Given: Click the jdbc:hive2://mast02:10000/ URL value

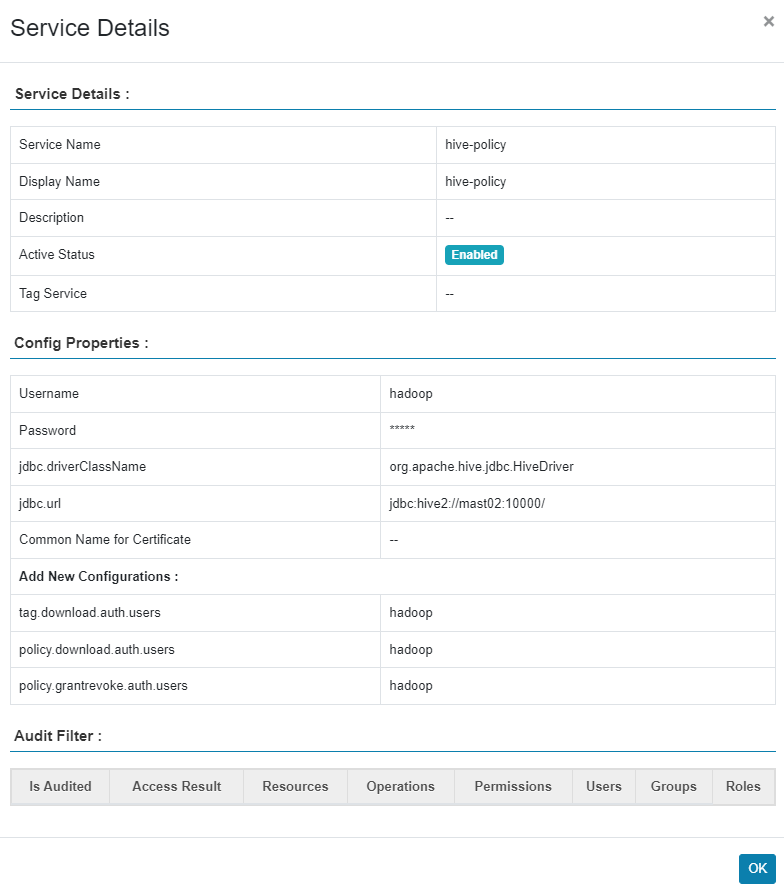Looking at the screenshot, I should click(467, 503).
